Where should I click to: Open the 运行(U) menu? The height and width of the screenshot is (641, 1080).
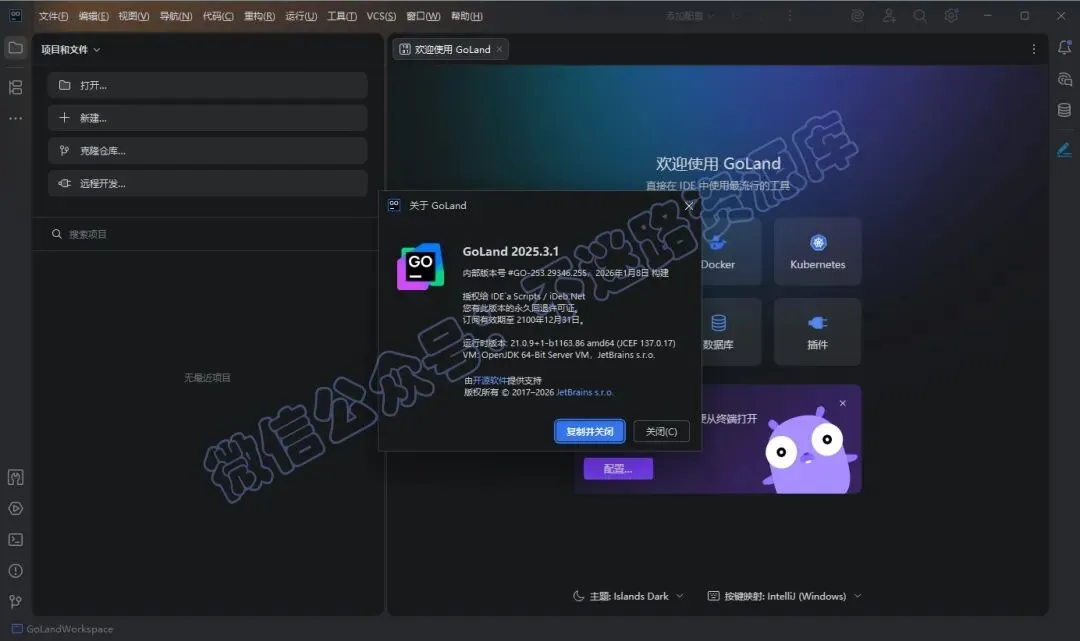coord(301,16)
